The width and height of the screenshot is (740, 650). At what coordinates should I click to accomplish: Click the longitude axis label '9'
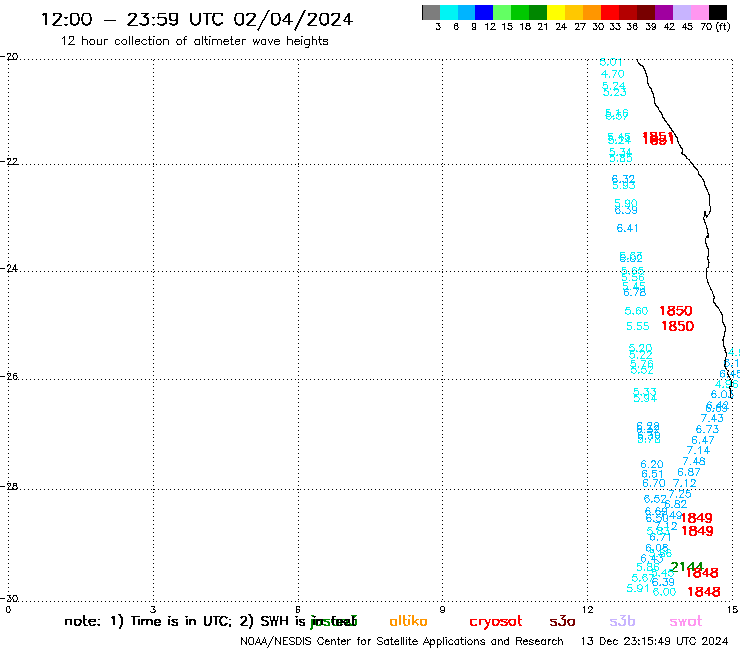(x=442, y=609)
